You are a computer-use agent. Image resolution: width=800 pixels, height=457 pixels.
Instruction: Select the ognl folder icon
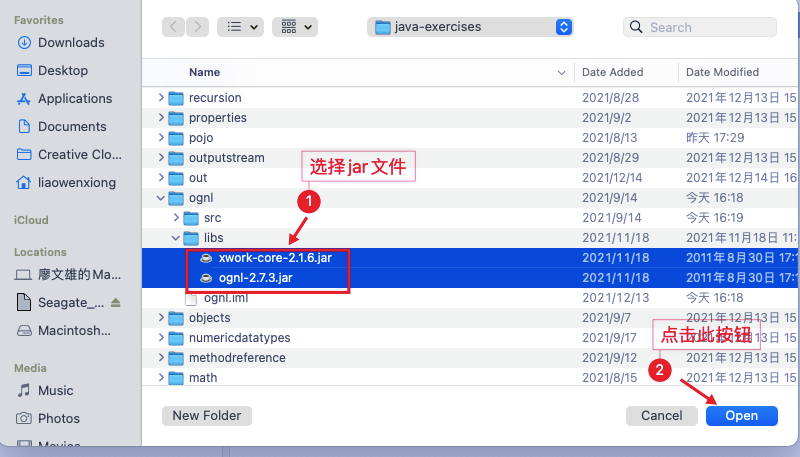coord(176,198)
